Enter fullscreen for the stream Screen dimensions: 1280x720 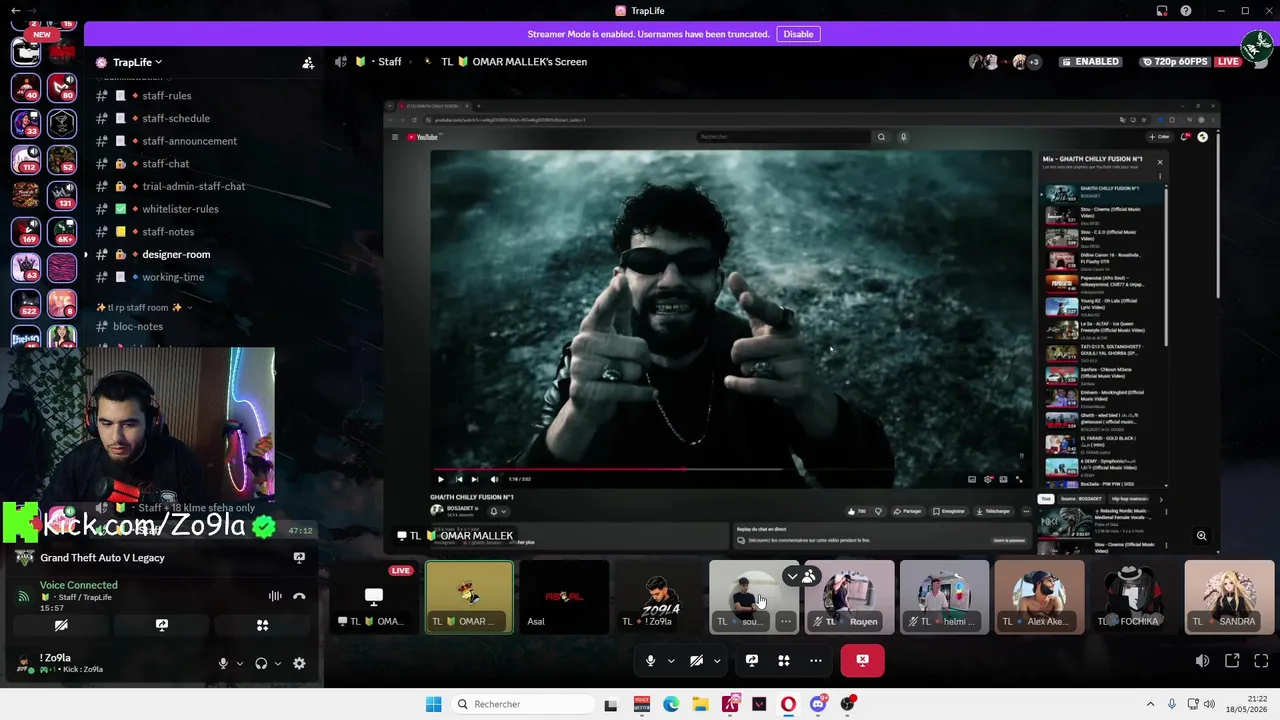coord(1261,660)
